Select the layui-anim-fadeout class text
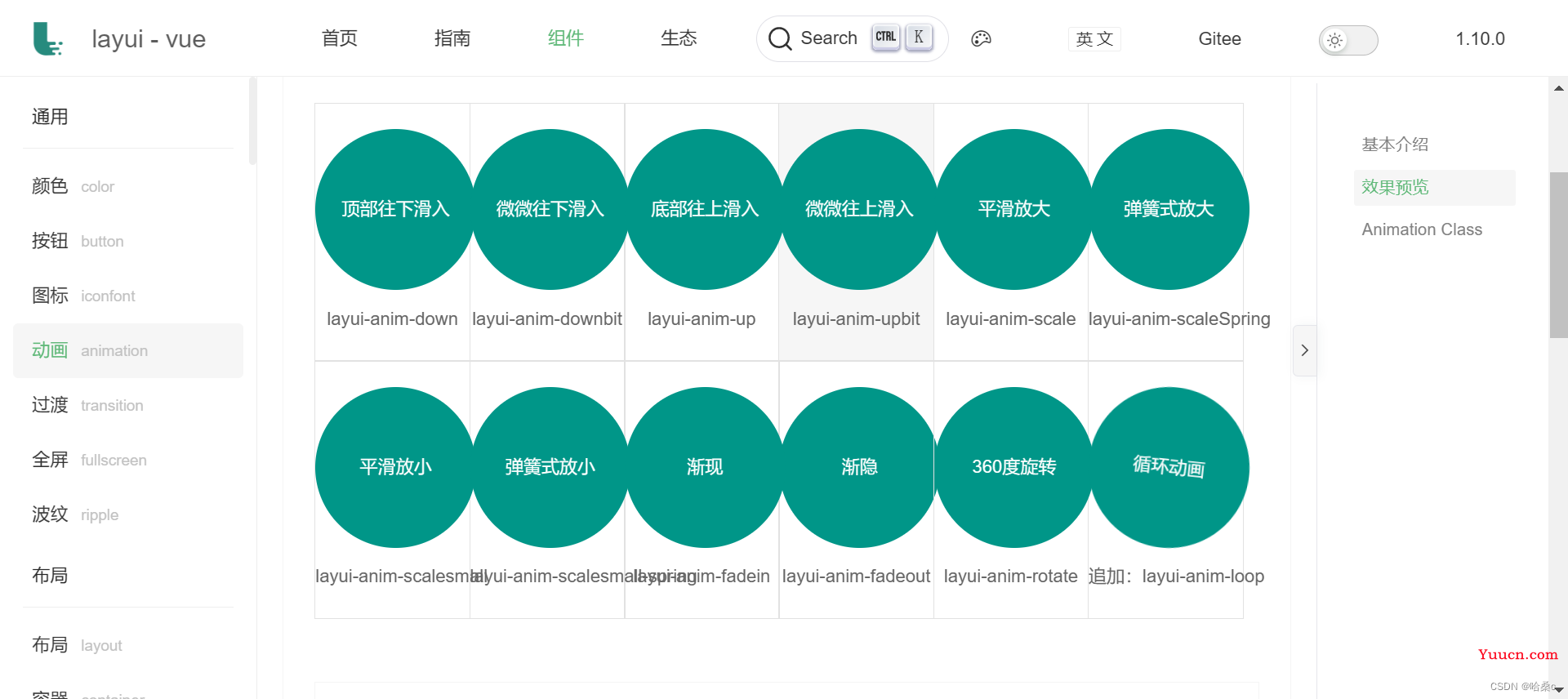The height and width of the screenshot is (699, 1568). pos(856,577)
